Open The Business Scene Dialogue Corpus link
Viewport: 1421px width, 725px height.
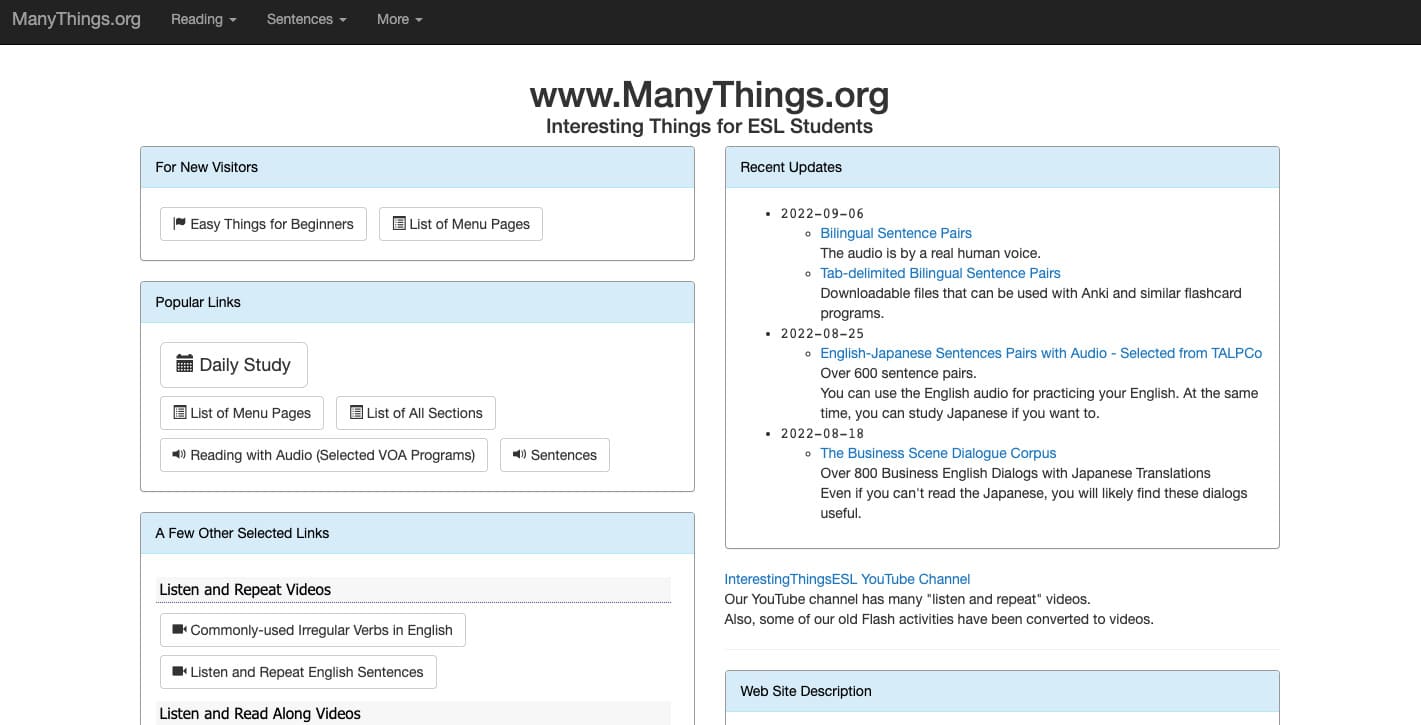(938, 453)
